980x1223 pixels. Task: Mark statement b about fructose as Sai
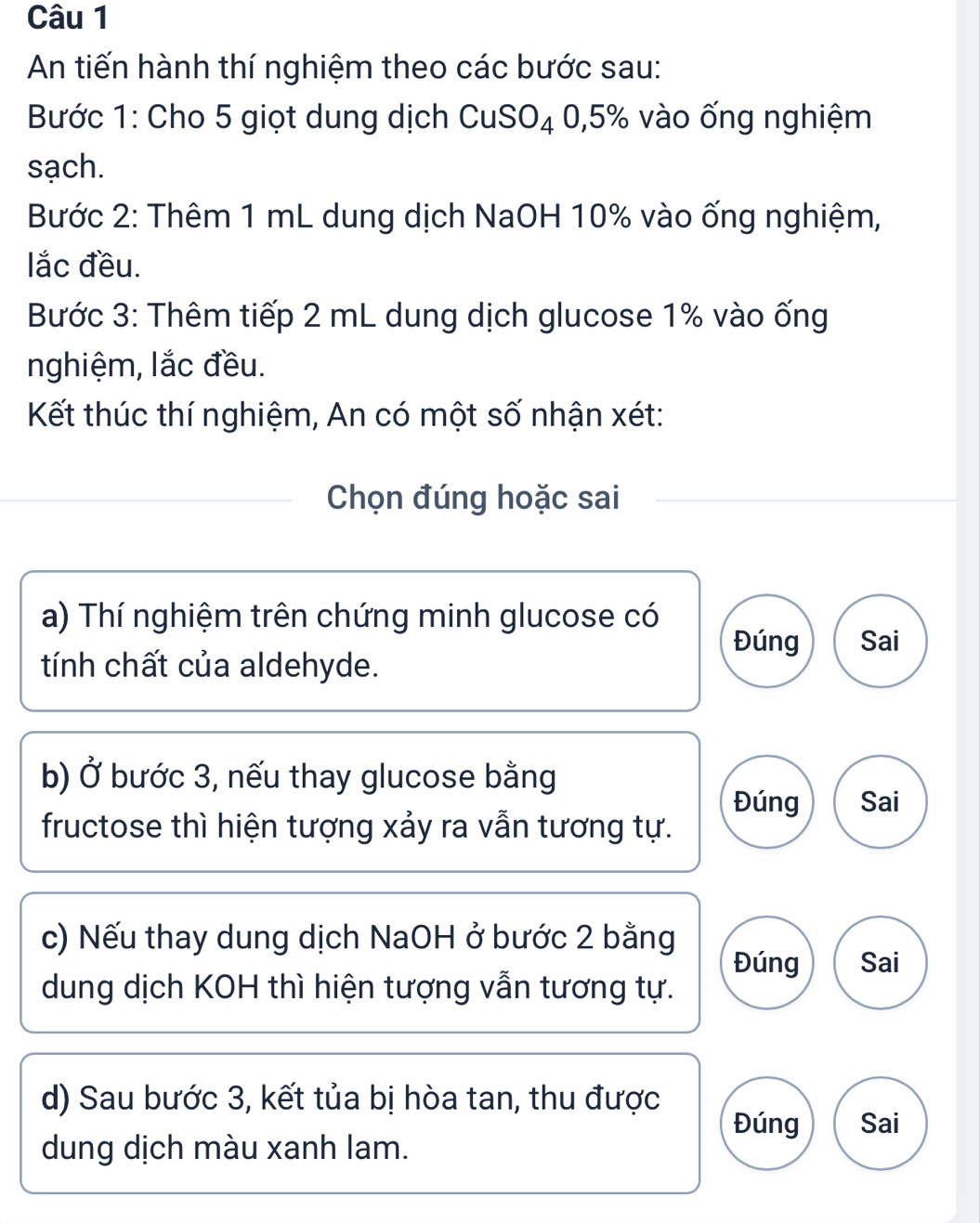880,801
